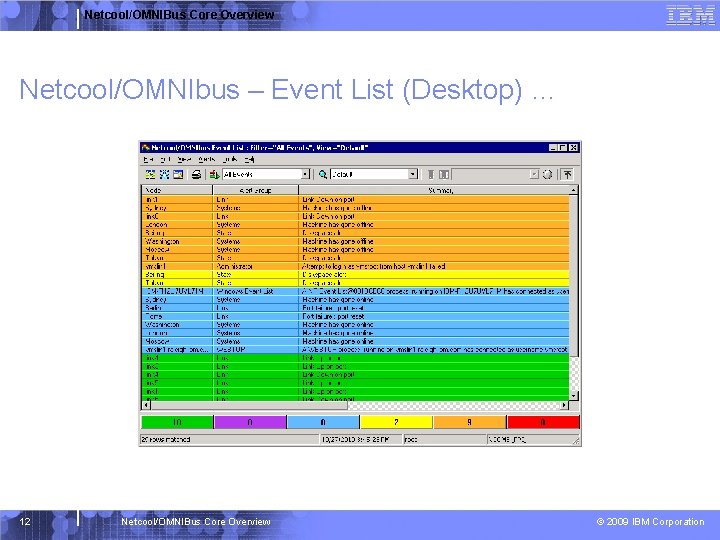Sort by the Summary column header
720x540 pixels.
click(x=434, y=190)
